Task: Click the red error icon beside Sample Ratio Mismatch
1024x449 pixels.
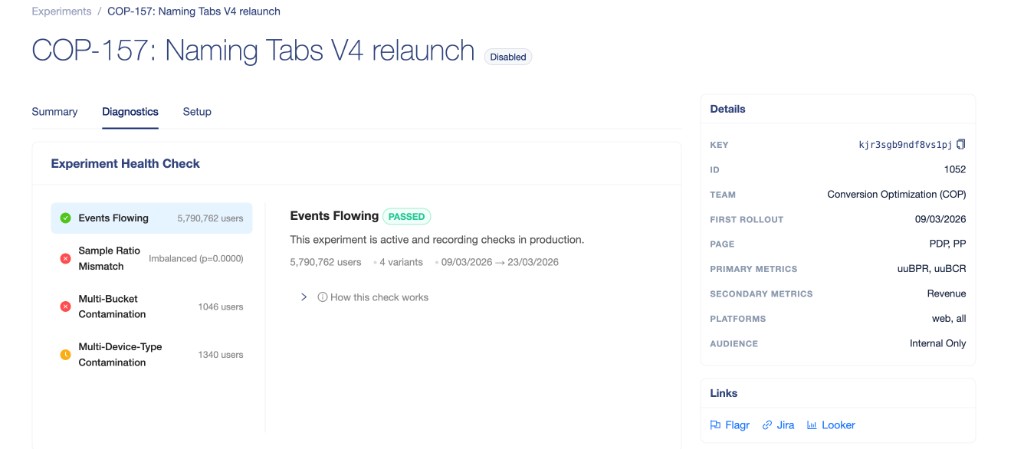Action: point(65,258)
